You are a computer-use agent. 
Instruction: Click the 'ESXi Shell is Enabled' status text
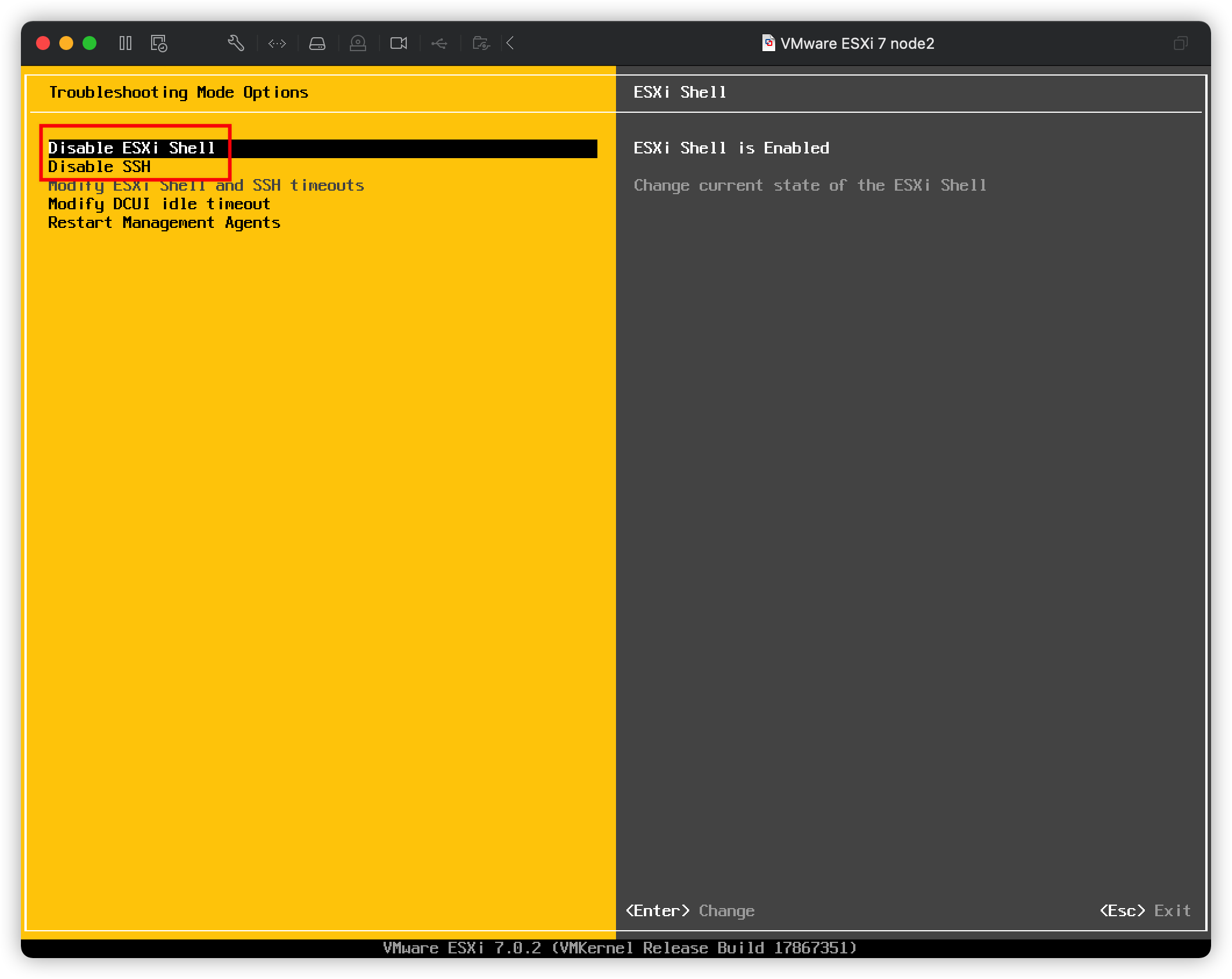(730, 148)
